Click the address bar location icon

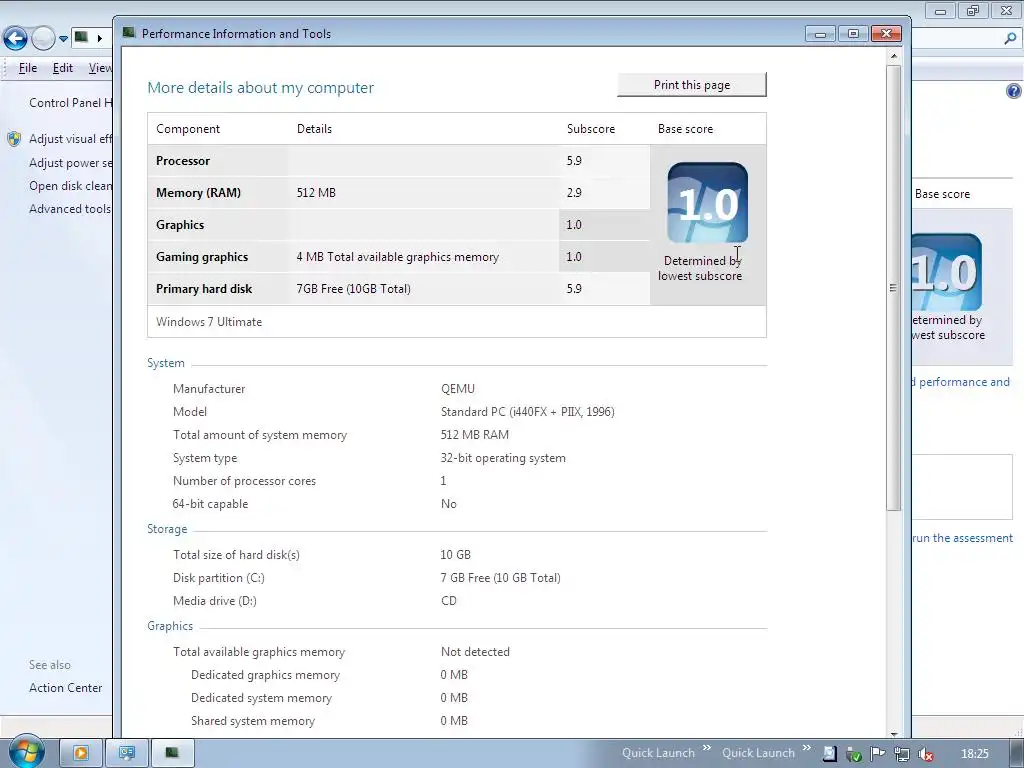[82, 37]
